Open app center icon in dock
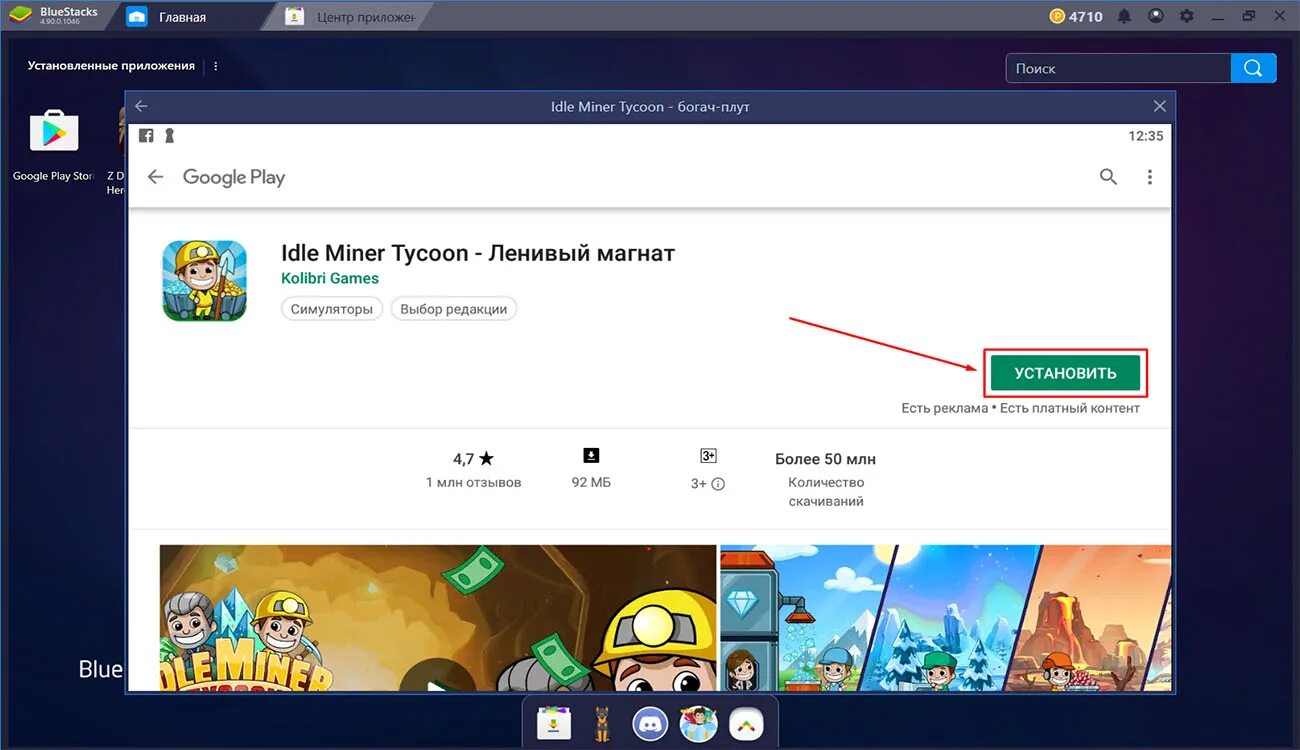Screen dimensions: 1300x750 [x=553, y=723]
